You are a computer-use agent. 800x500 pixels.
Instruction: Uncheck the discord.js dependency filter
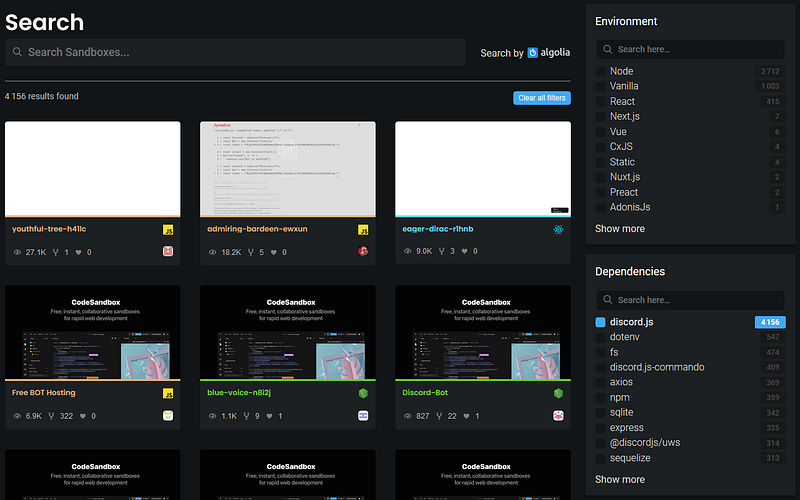point(601,322)
